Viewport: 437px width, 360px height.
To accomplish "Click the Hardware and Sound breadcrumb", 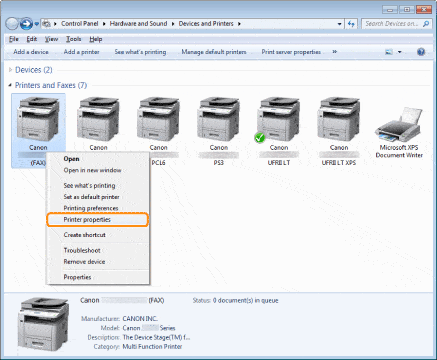I will pyautogui.click(x=138, y=24).
